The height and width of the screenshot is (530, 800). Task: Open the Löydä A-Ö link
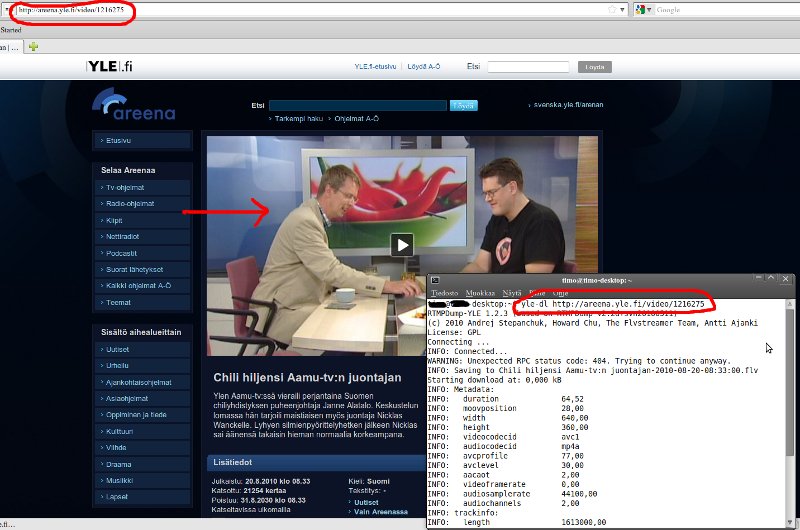[x=423, y=66]
